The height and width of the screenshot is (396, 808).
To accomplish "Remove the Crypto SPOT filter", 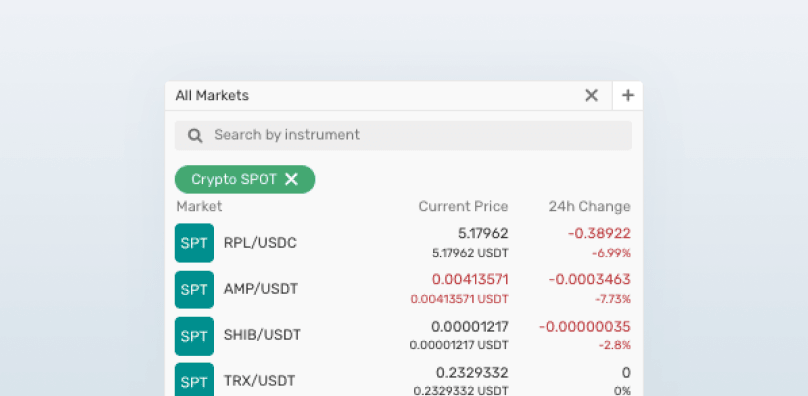I will coord(292,179).
